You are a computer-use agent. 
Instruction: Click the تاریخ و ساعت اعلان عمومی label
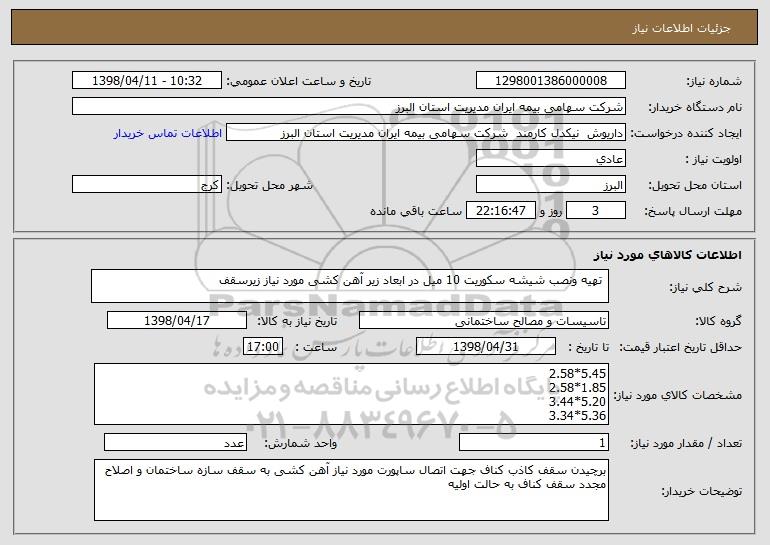[299, 81]
